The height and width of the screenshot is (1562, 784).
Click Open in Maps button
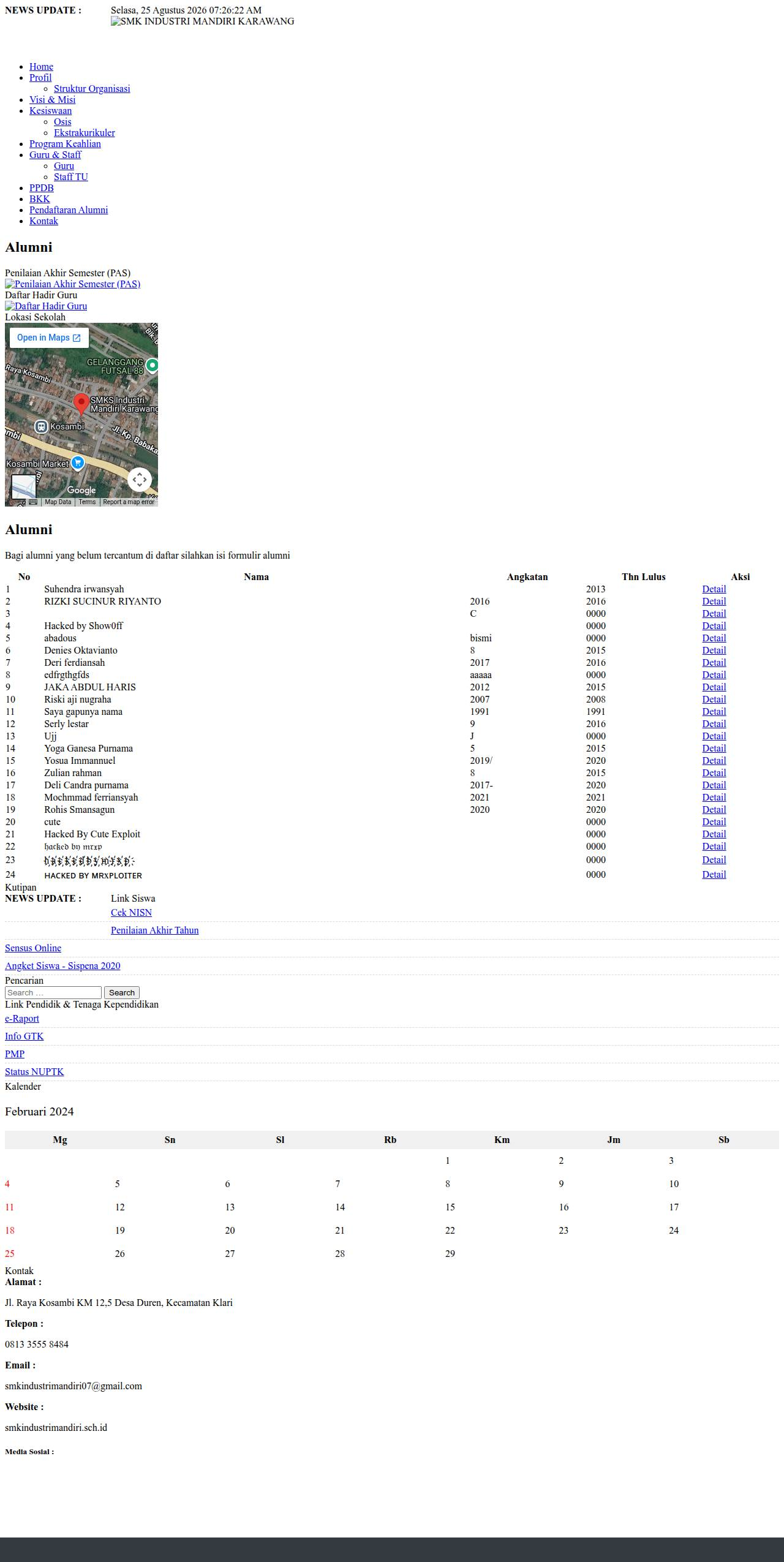pos(49,338)
